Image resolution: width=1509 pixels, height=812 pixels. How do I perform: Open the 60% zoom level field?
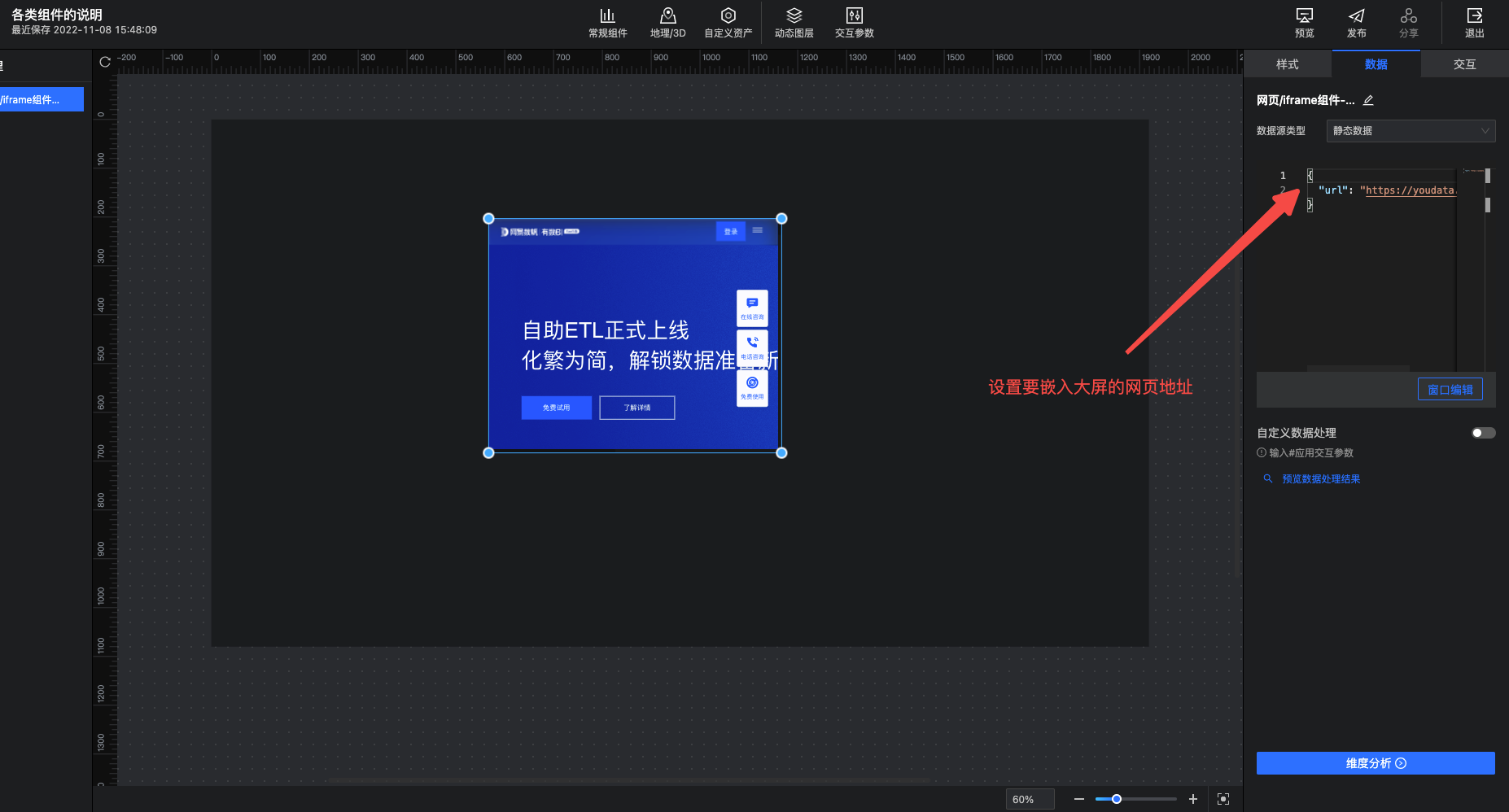[1029, 799]
